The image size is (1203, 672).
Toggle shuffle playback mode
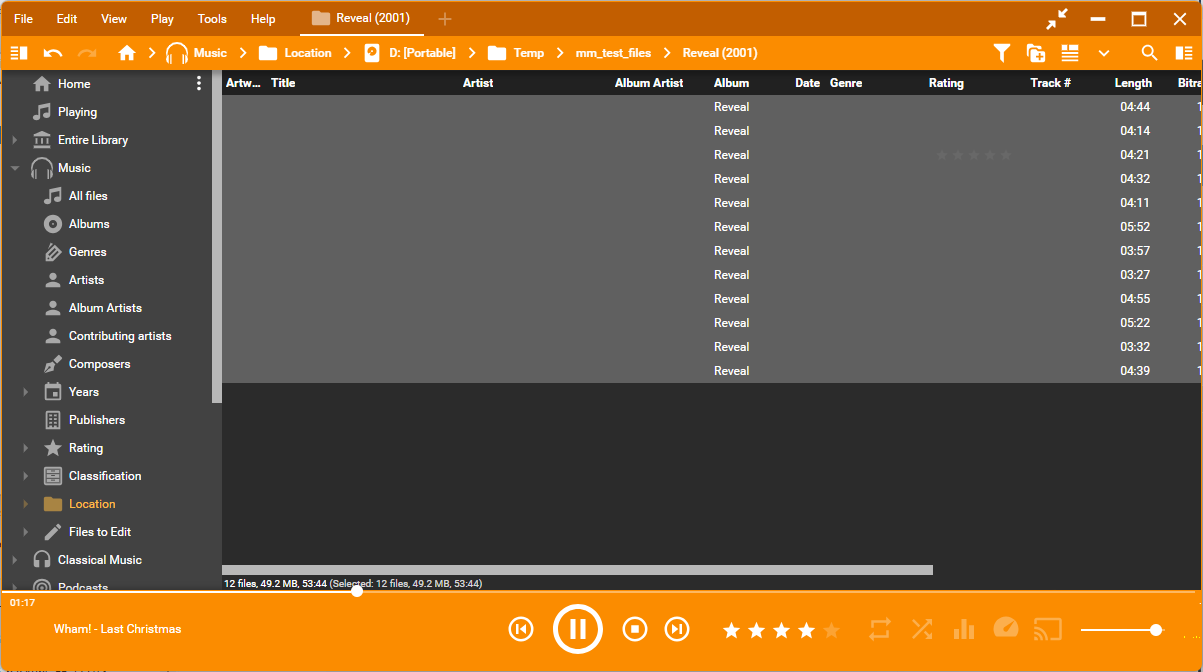921,629
